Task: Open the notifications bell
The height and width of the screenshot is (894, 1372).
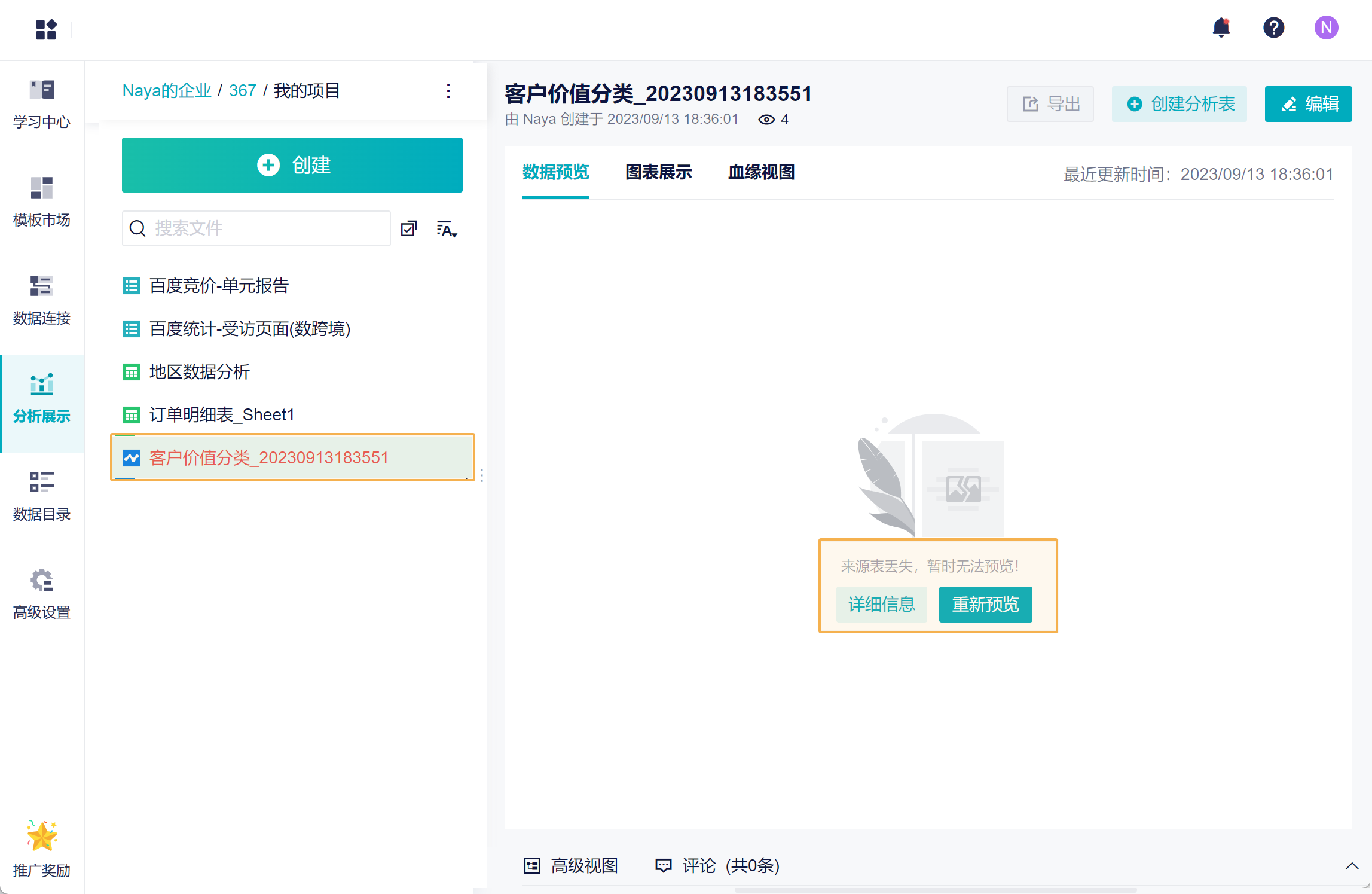Action: [1221, 28]
